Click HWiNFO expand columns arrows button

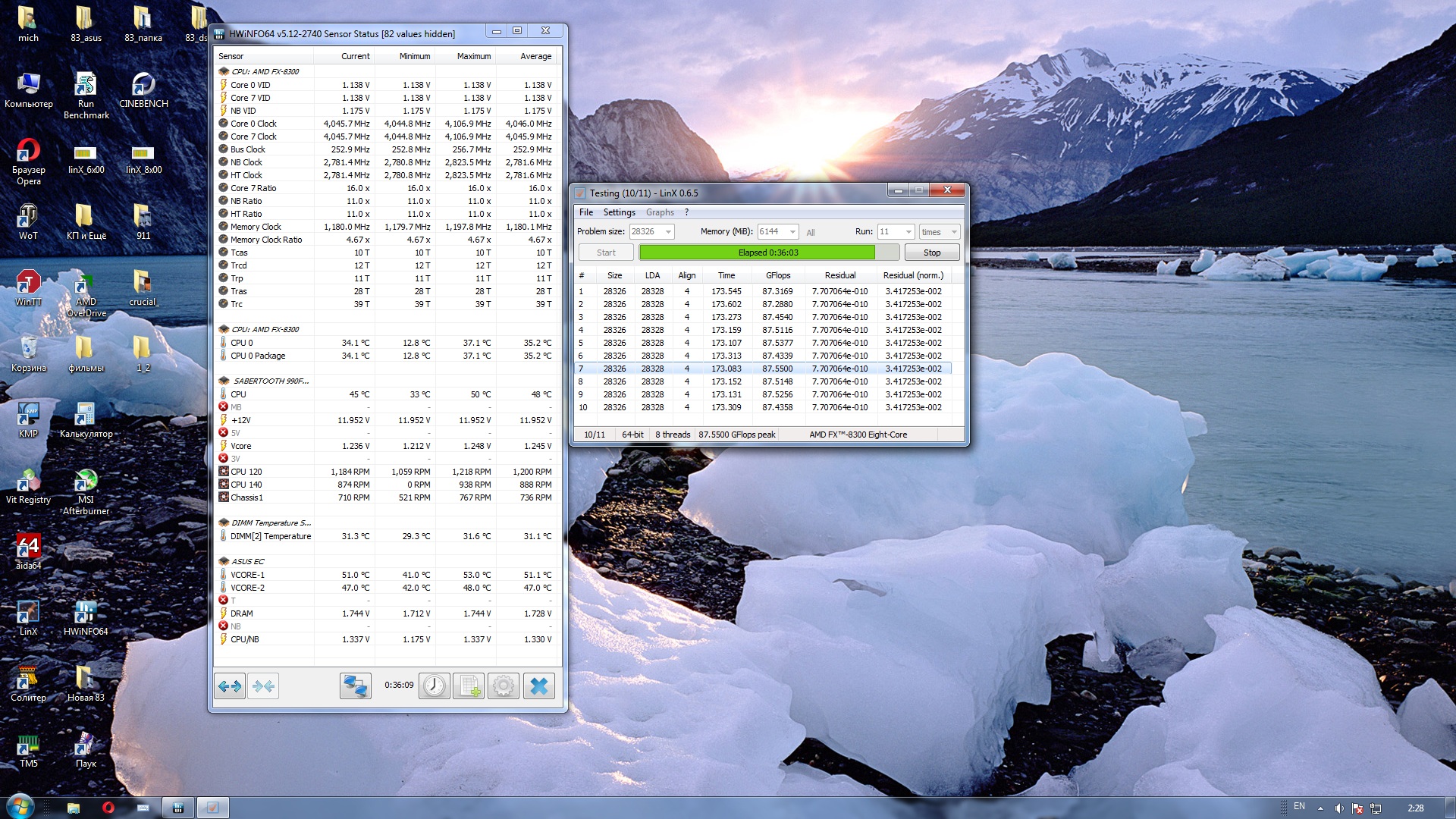[x=229, y=686]
